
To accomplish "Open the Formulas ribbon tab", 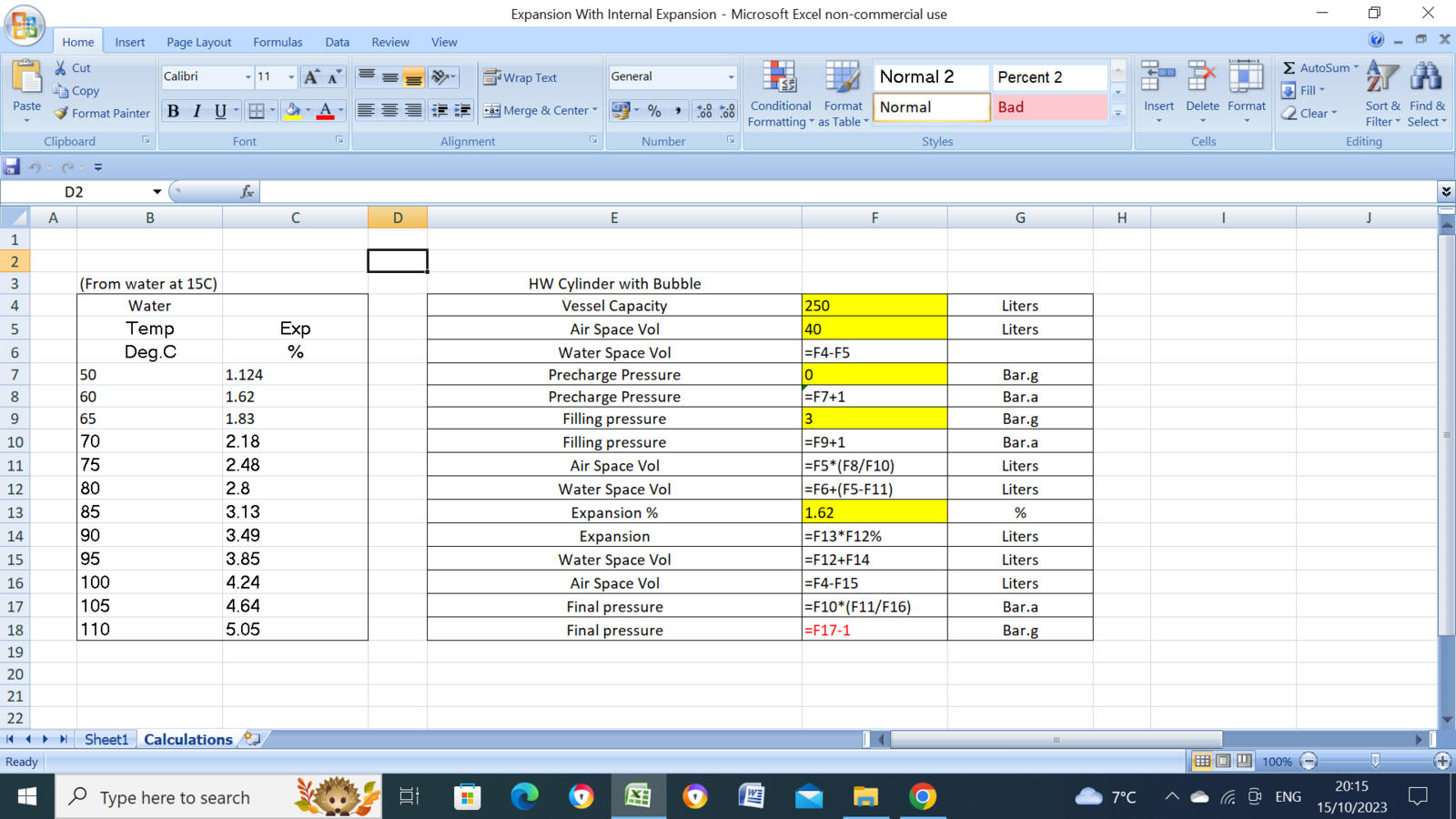I will tap(278, 42).
